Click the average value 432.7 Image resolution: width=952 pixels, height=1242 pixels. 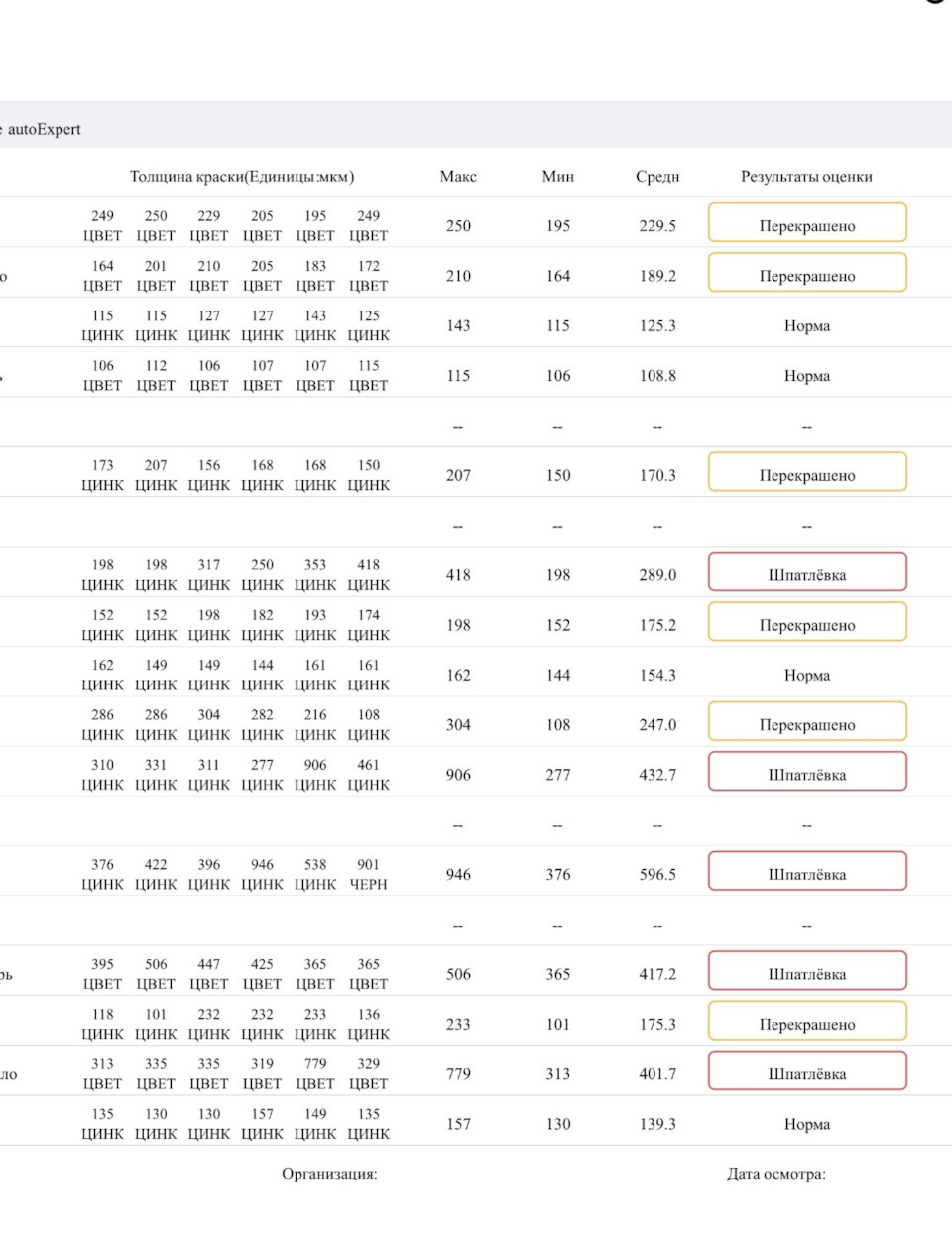tap(657, 775)
